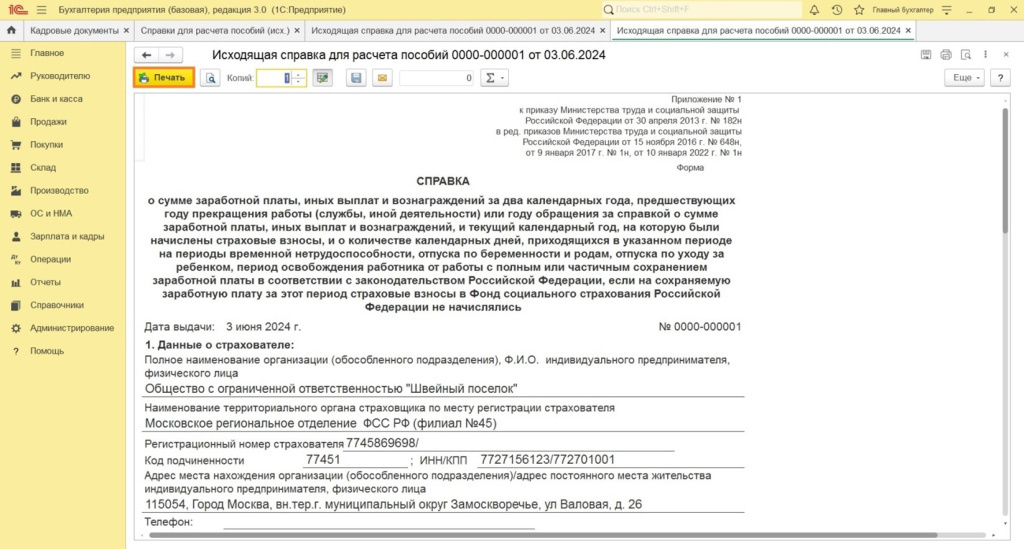Save the document with the floppy disk icon
The height and width of the screenshot is (549, 1024).
356,78
